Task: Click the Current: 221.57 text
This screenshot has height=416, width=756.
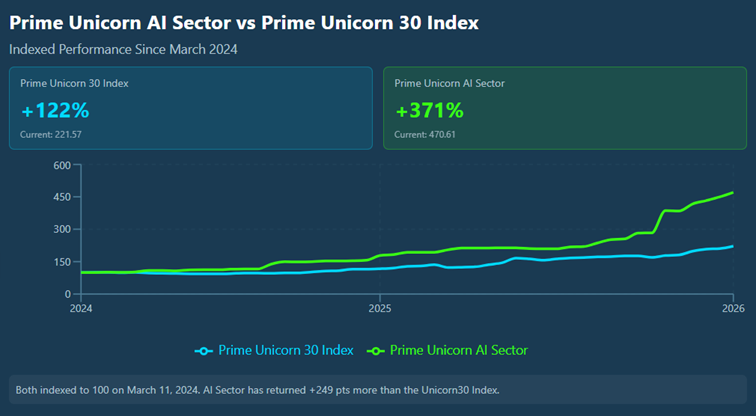Action: tap(51, 134)
